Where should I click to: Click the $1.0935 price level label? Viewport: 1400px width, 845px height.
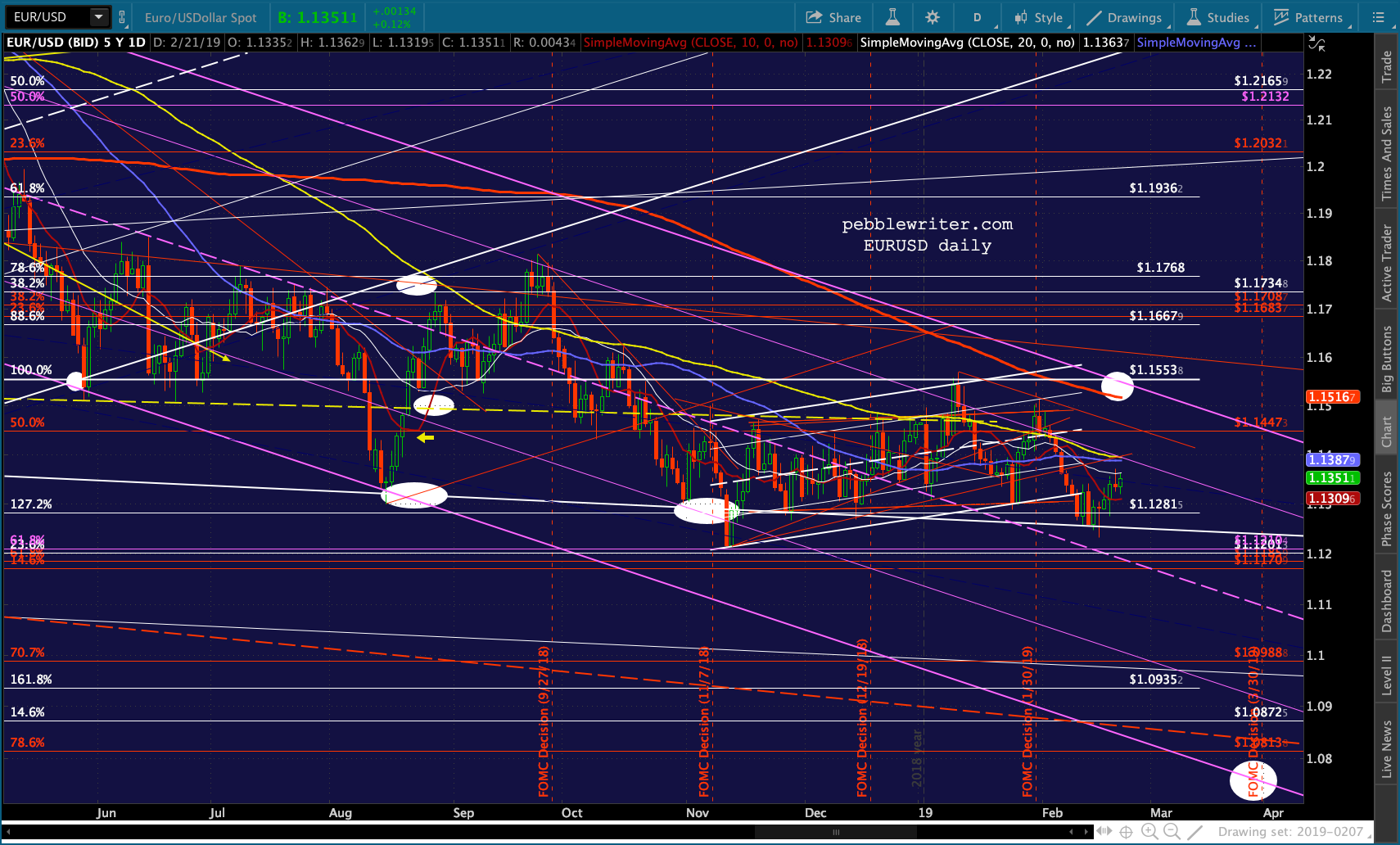pos(1156,680)
